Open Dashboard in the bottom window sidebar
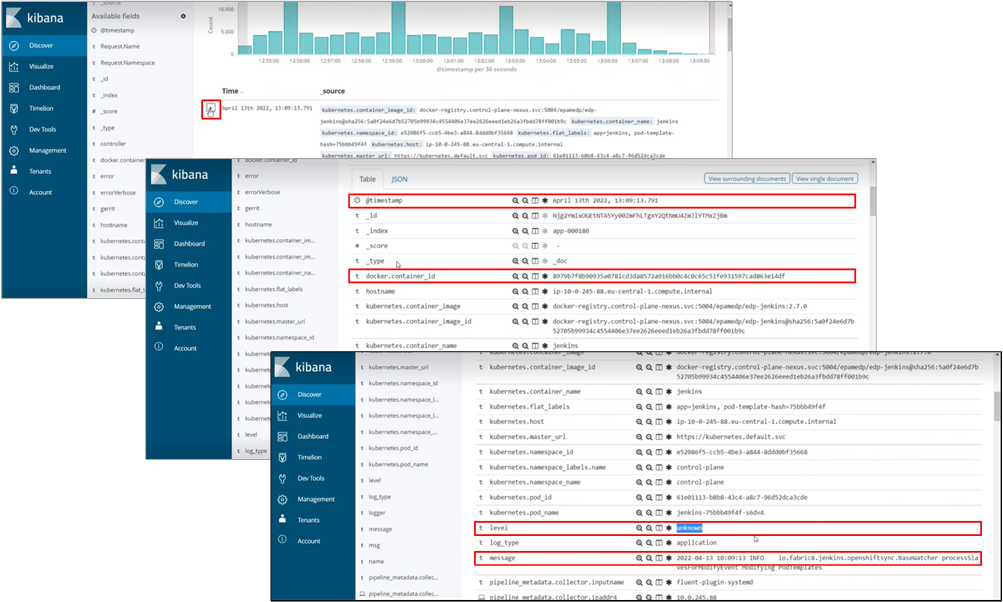This screenshot has width=1003, height=602. point(312,436)
